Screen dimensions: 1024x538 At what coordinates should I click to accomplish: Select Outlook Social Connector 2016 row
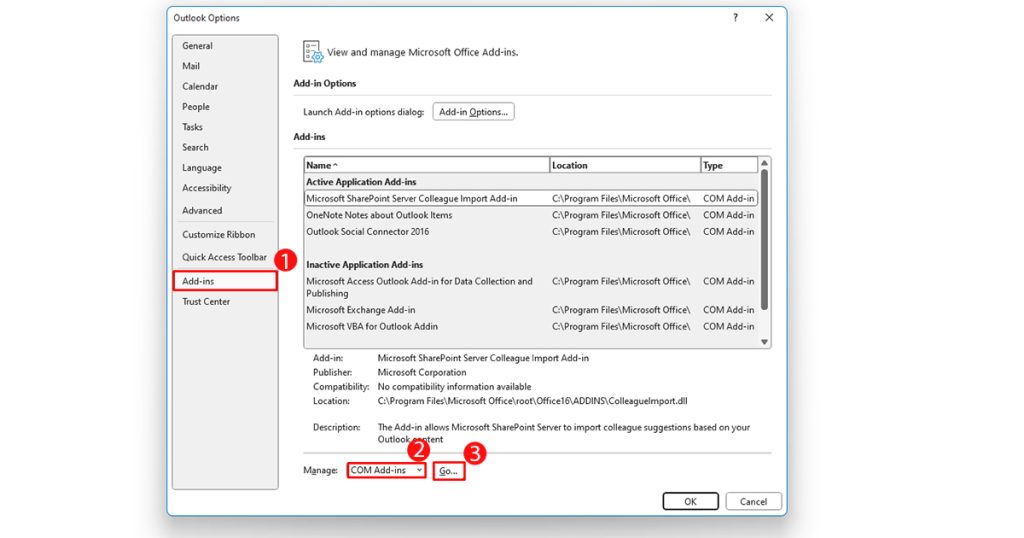pos(530,232)
